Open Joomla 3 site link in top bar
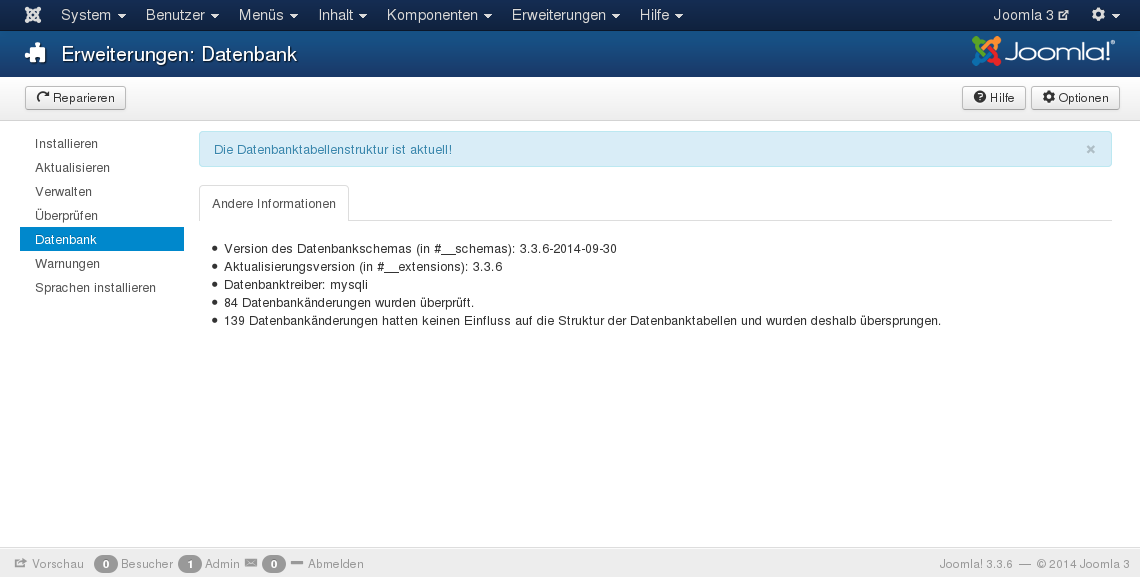Image resolution: width=1140 pixels, height=577 pixels. [x=1030, y=15]
